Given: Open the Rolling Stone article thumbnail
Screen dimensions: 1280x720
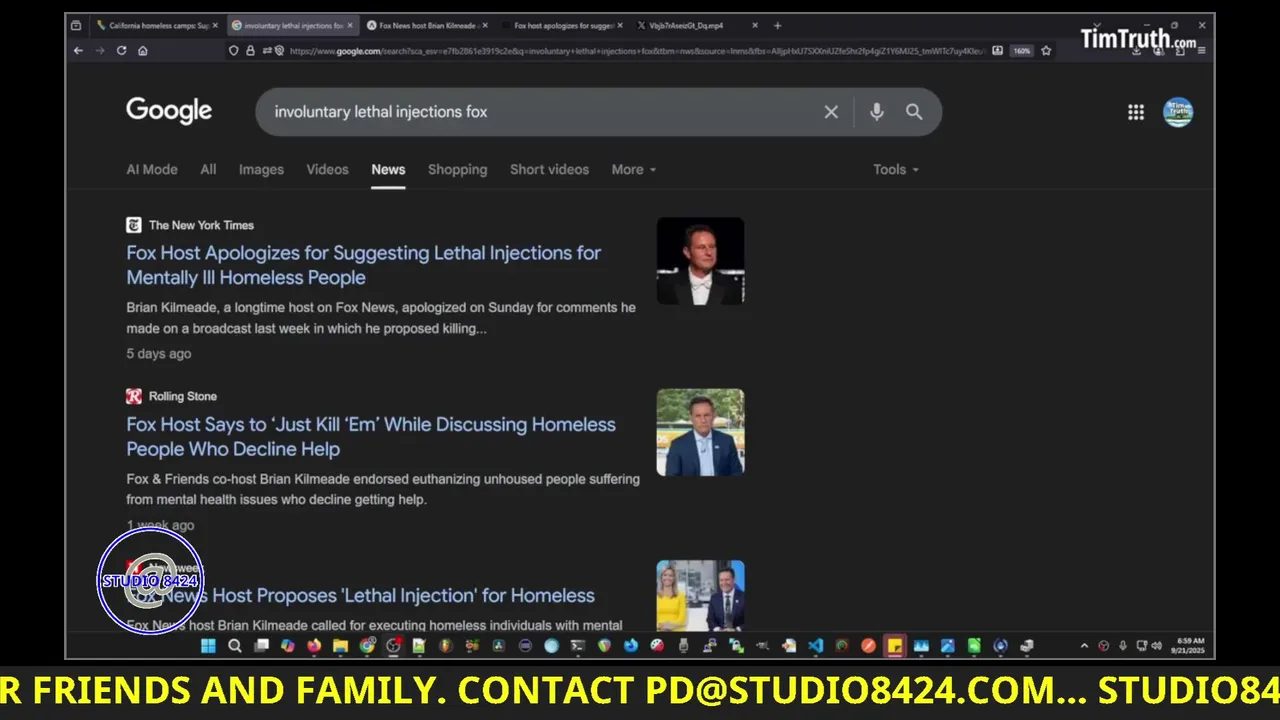Looking at the screenshot, I should tap(700, 432).
